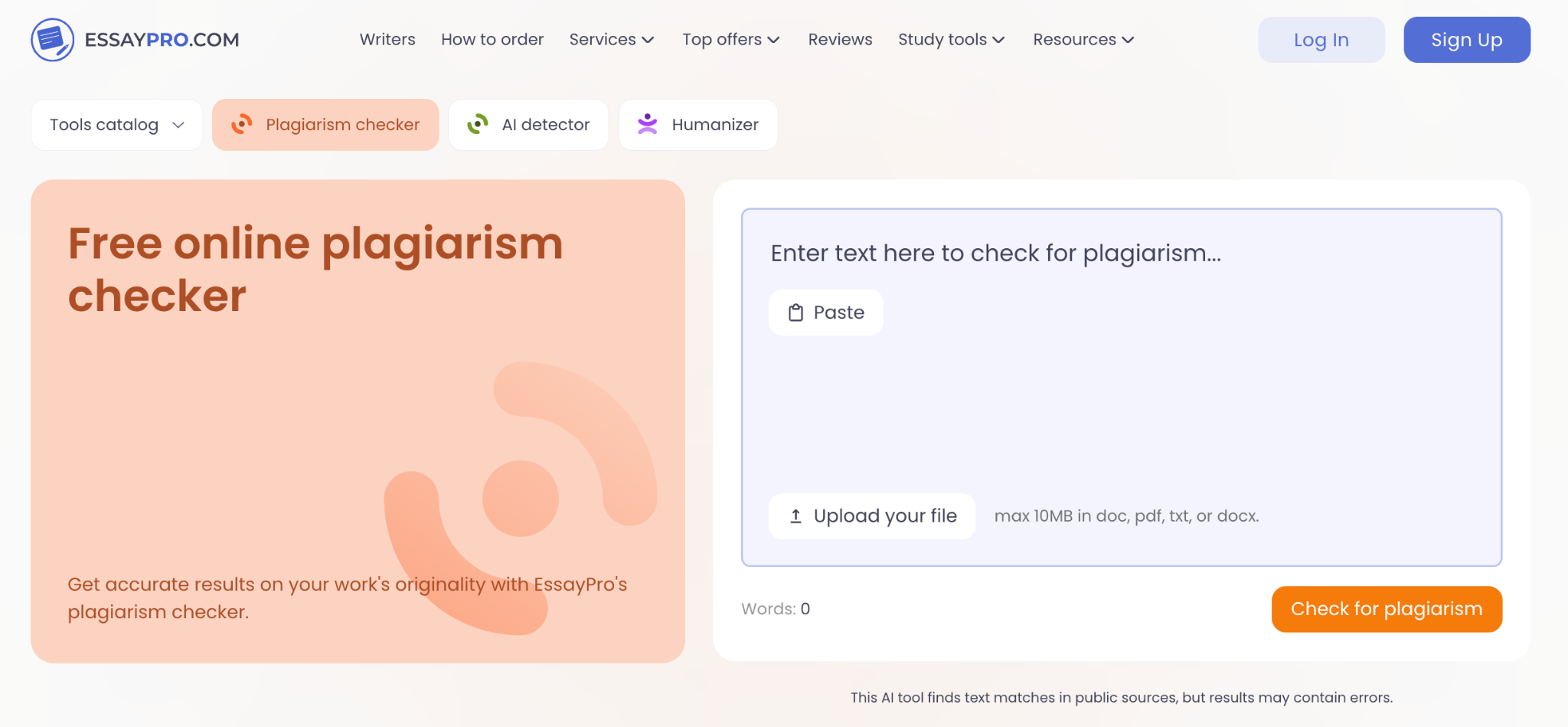This screenshot has width=1568, height=727.
Task: Click Check for plagiarism
Action: (x=1386, y=608)
